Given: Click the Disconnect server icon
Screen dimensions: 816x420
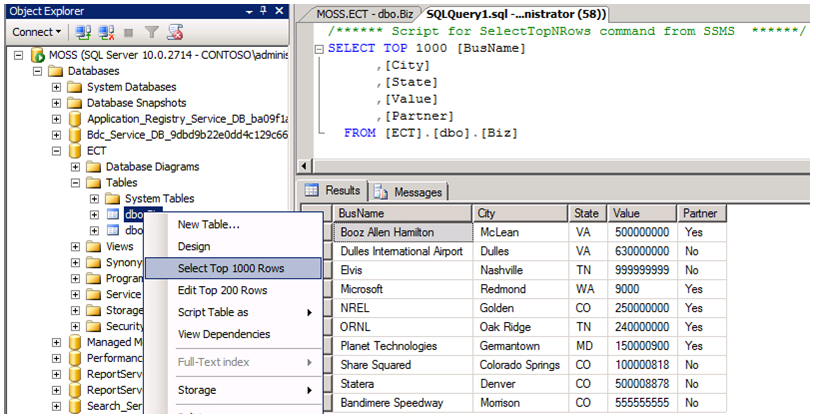Looking at the screenshot, I should pos(103,32).
